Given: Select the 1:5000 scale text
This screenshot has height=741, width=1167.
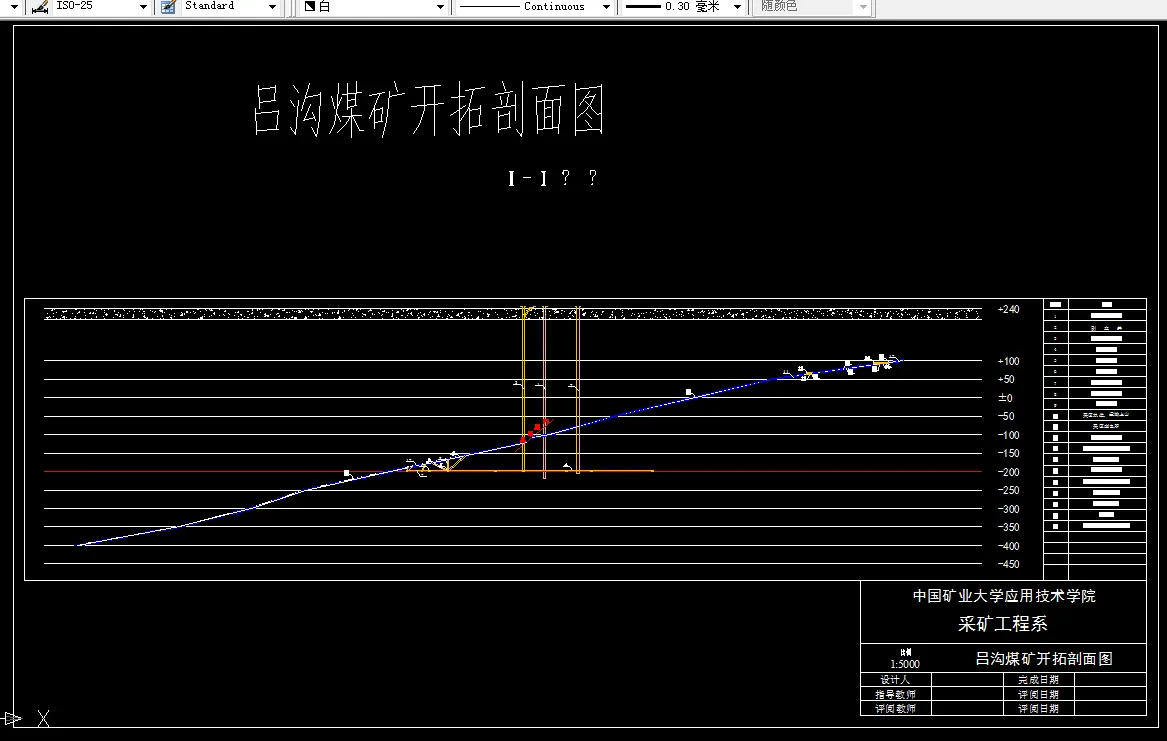Looking at the screenshot, I should tap(905, 664).
